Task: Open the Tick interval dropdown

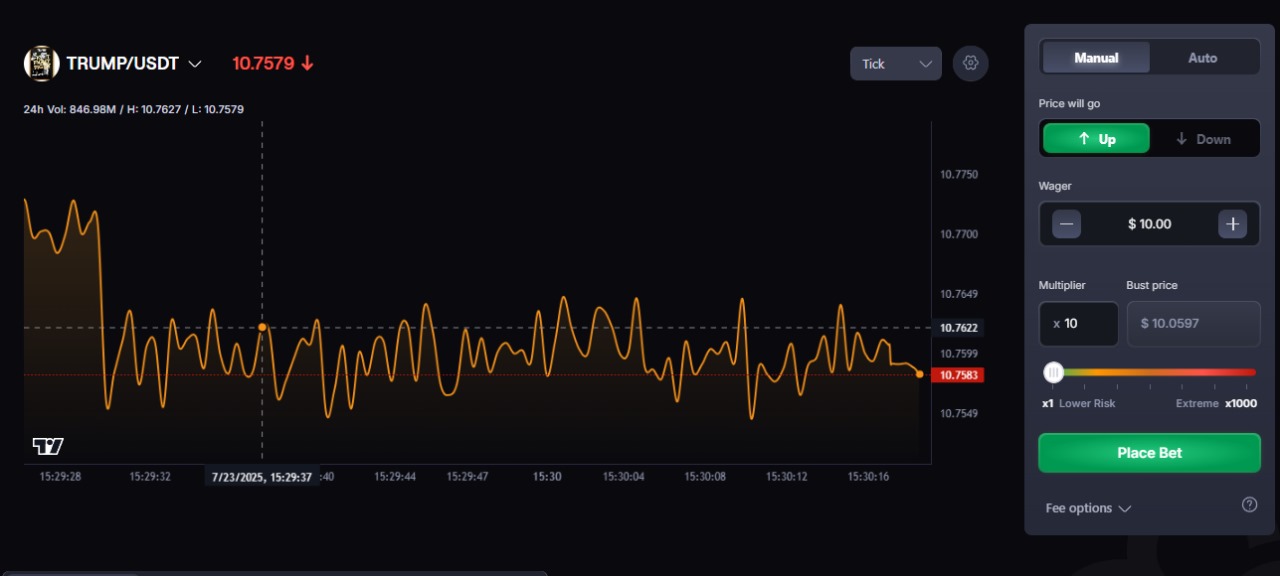Action: [x=896, y=64]
